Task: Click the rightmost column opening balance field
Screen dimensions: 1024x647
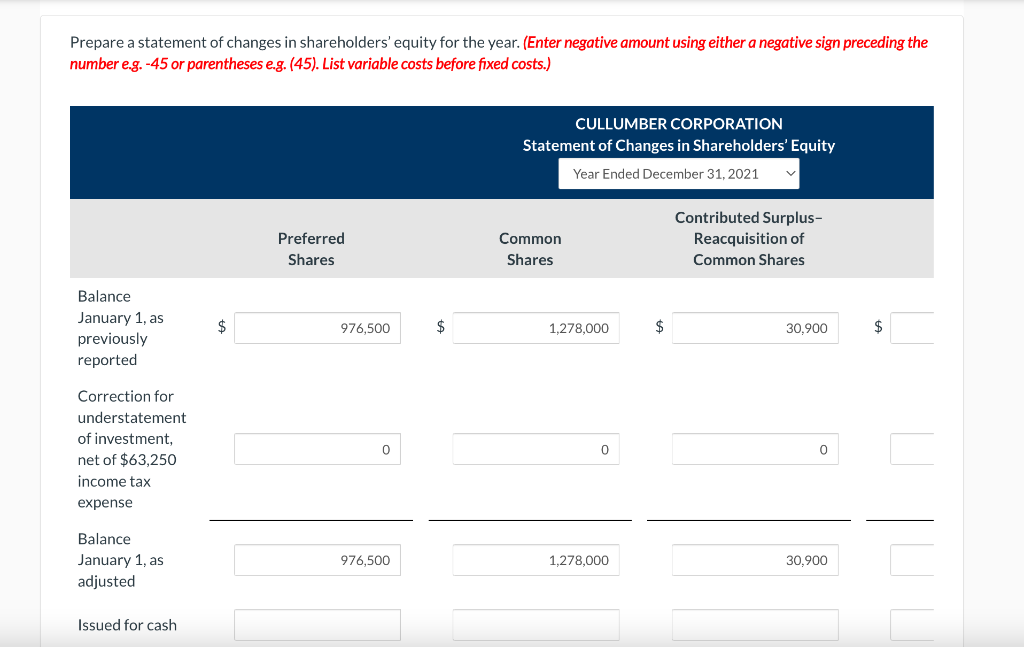Action: (912, 327)
